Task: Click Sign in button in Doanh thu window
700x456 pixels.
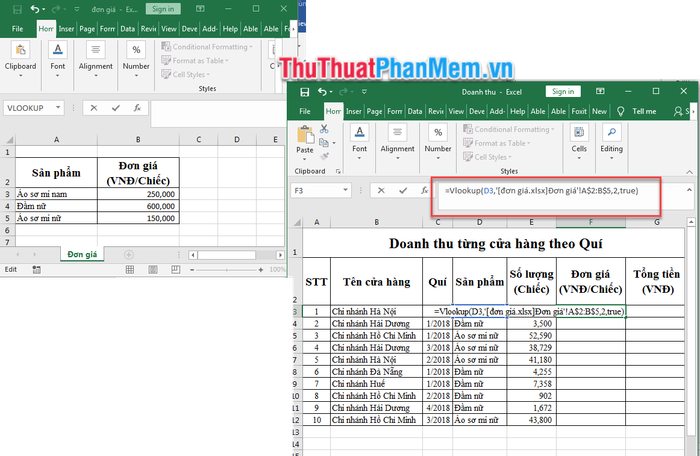Action: coord(562,91)
